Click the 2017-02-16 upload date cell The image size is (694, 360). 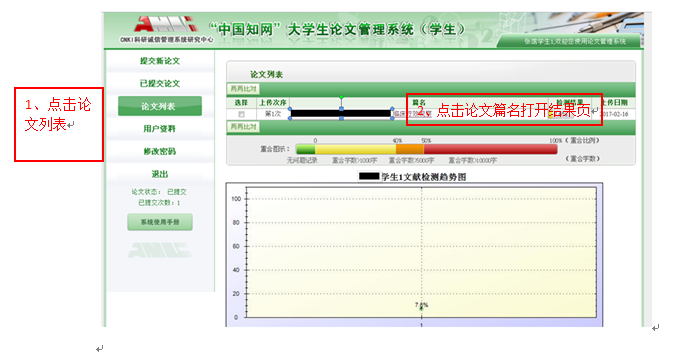pos(615,114)
